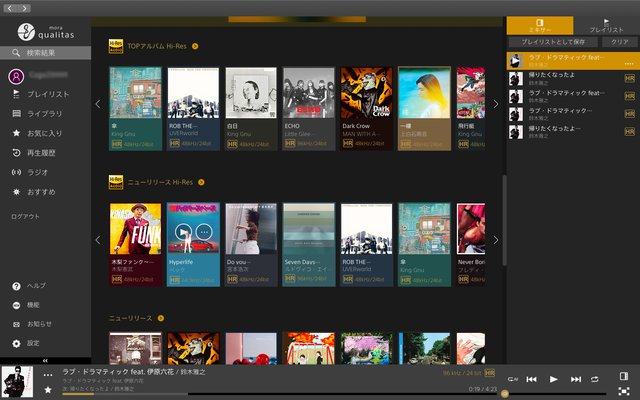
Task: Open the 木梨ファンク album thumbnail
Action: click(136, 229)
